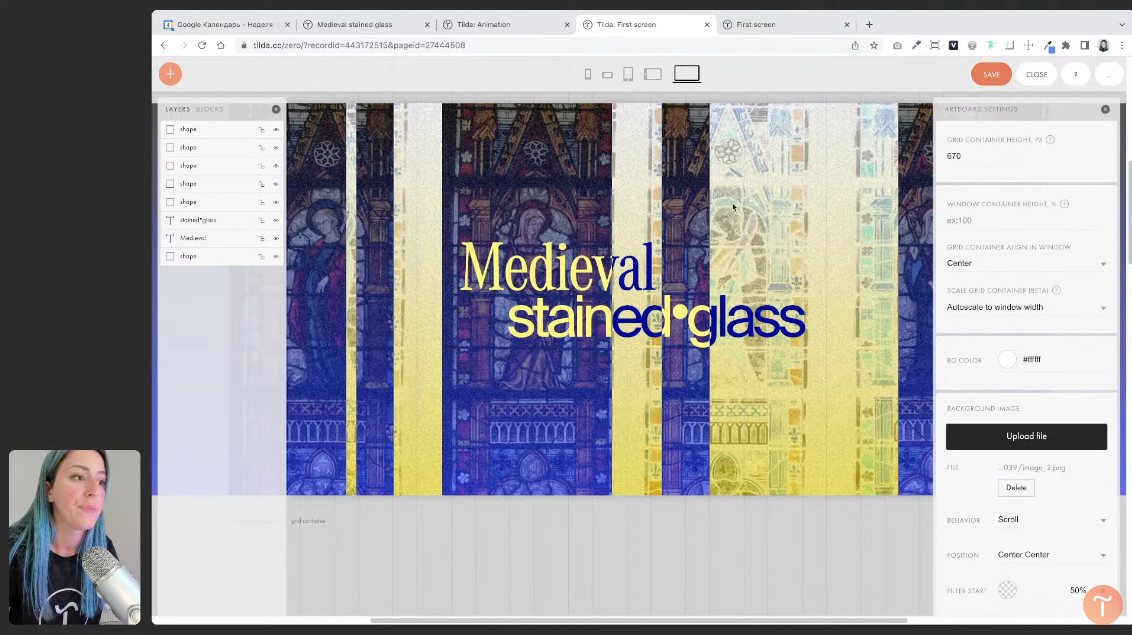Click the purple eyedropper extension icon
The height and width of the screenshot is (635, 1132).
click(915, 45)
